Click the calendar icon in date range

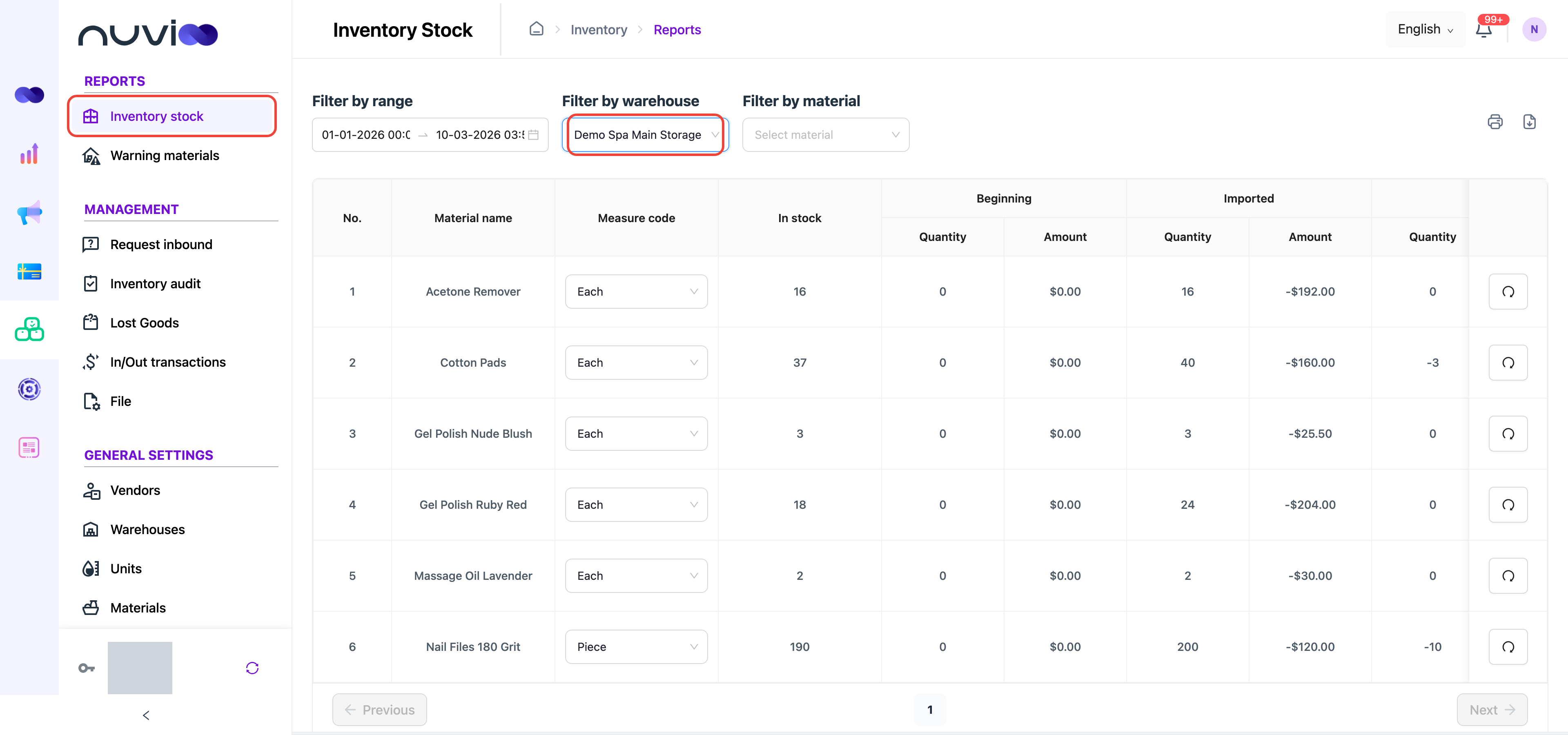tap(533, 135)
